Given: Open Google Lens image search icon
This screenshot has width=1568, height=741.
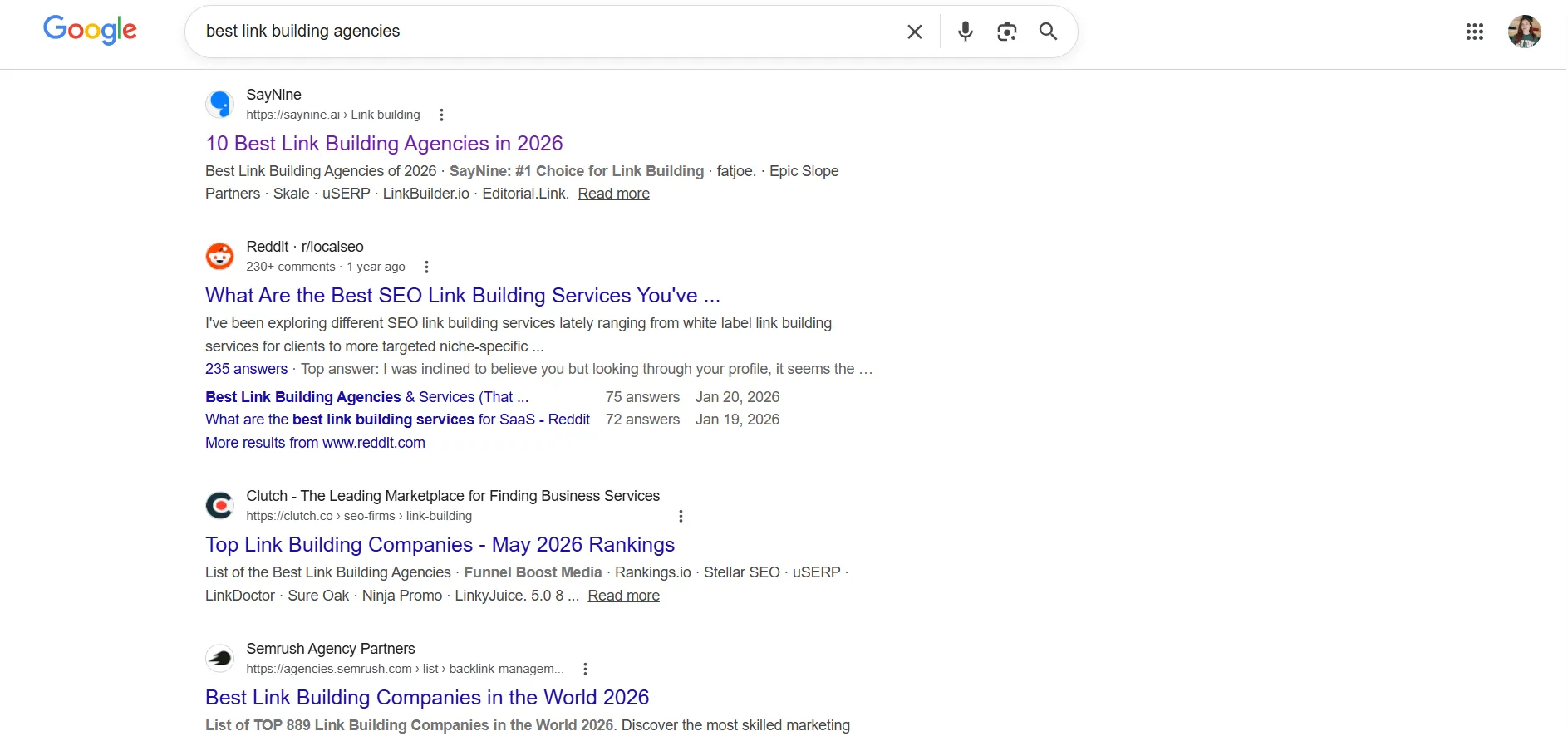Looking at the screenshot, I should pyautogui.click(x=1007, y=32).
